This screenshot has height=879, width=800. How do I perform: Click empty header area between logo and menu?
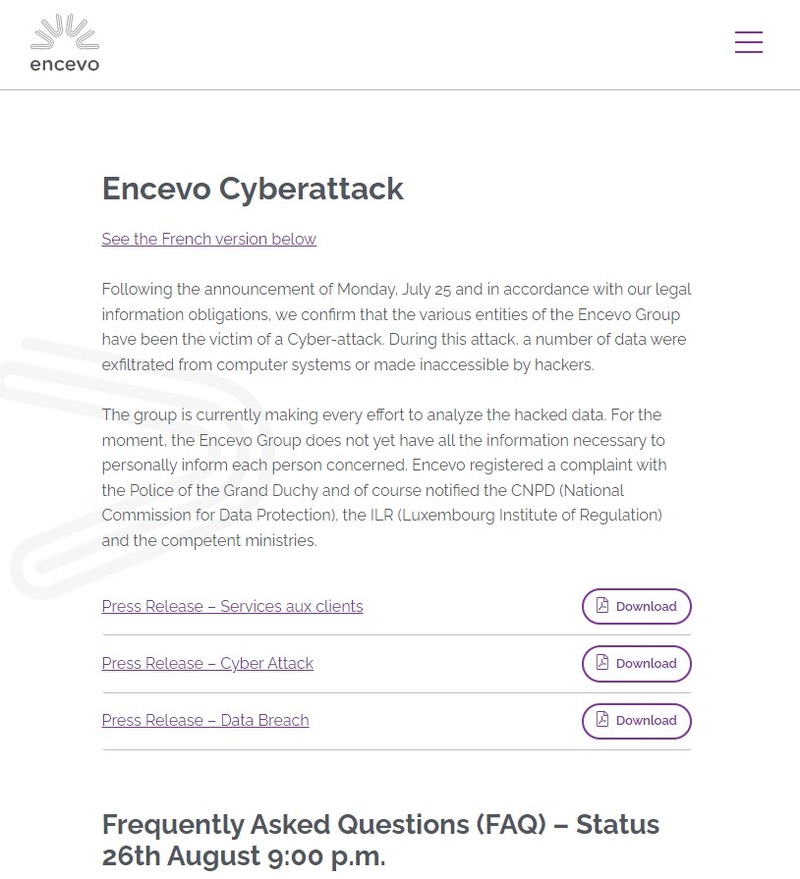tap(400, 45)
